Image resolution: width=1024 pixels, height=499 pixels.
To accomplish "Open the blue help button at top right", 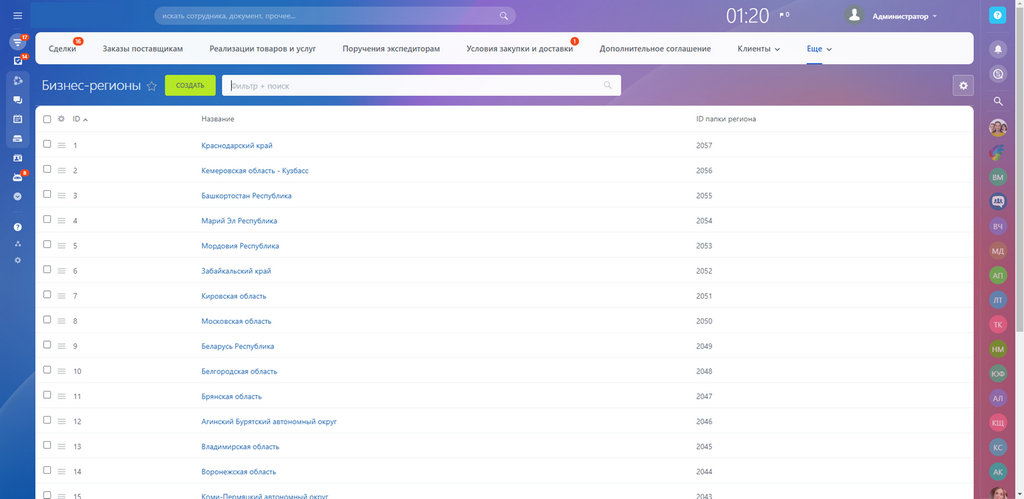I will click(x=997, y=16).
